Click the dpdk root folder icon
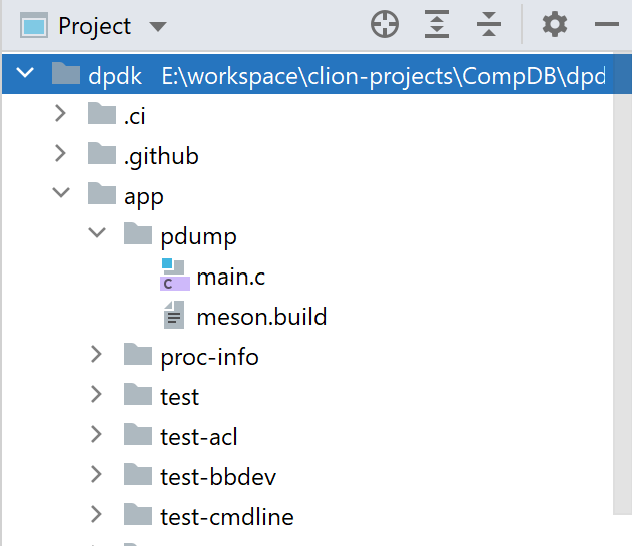 click(66, 73)
